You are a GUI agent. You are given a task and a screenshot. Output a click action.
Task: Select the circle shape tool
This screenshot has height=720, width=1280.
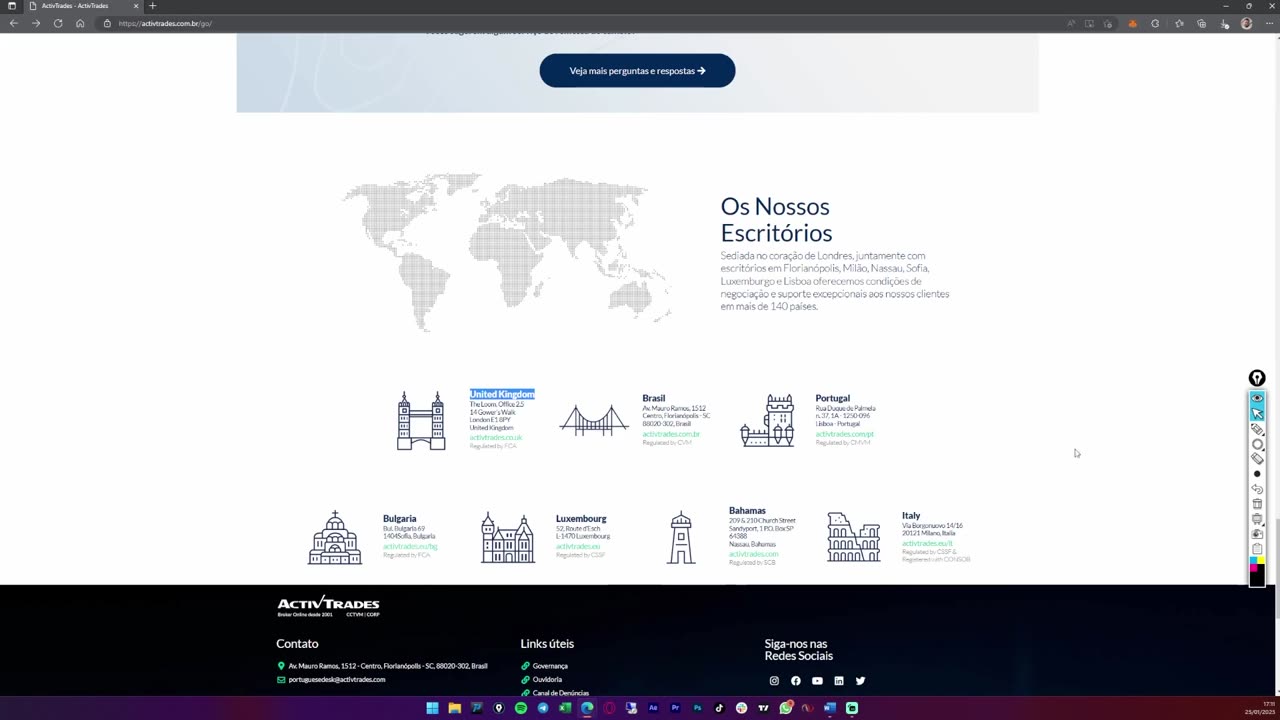[1257, 444]
